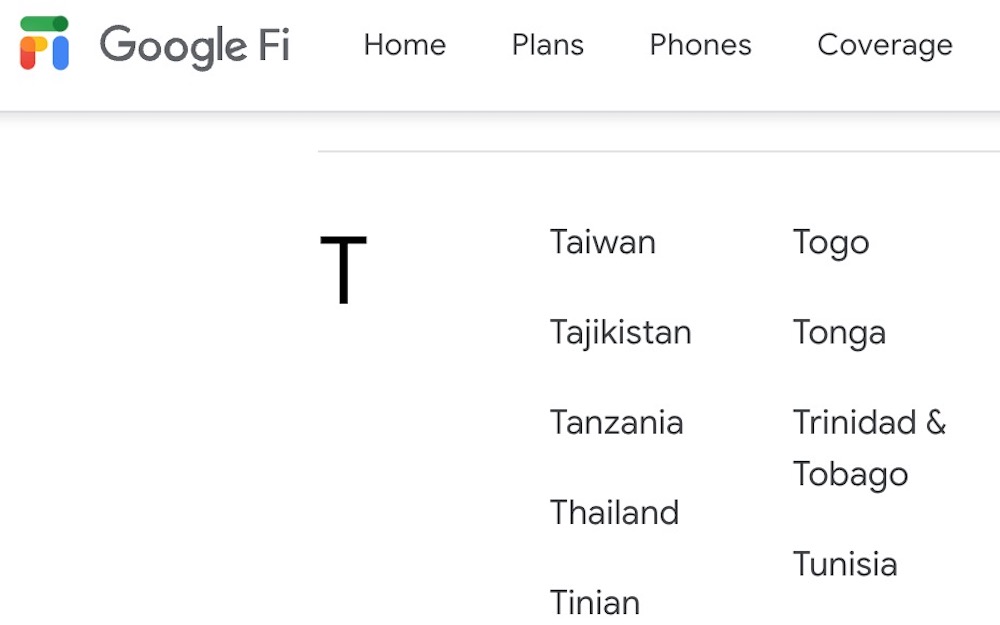Click the colorful Google Fi logo icon

[45, 43]
